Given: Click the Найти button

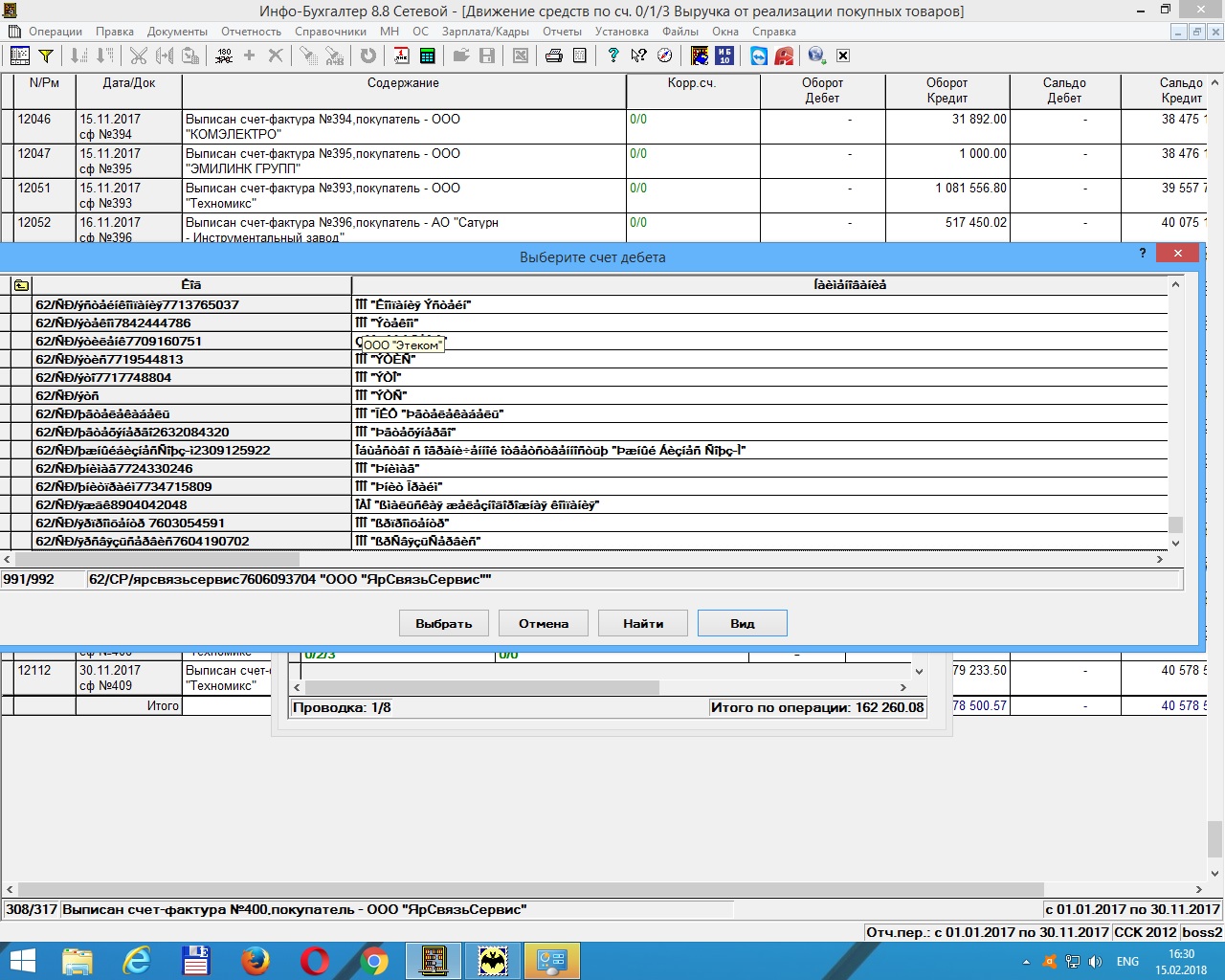Looking at the screenshot, I should point(643,623).
